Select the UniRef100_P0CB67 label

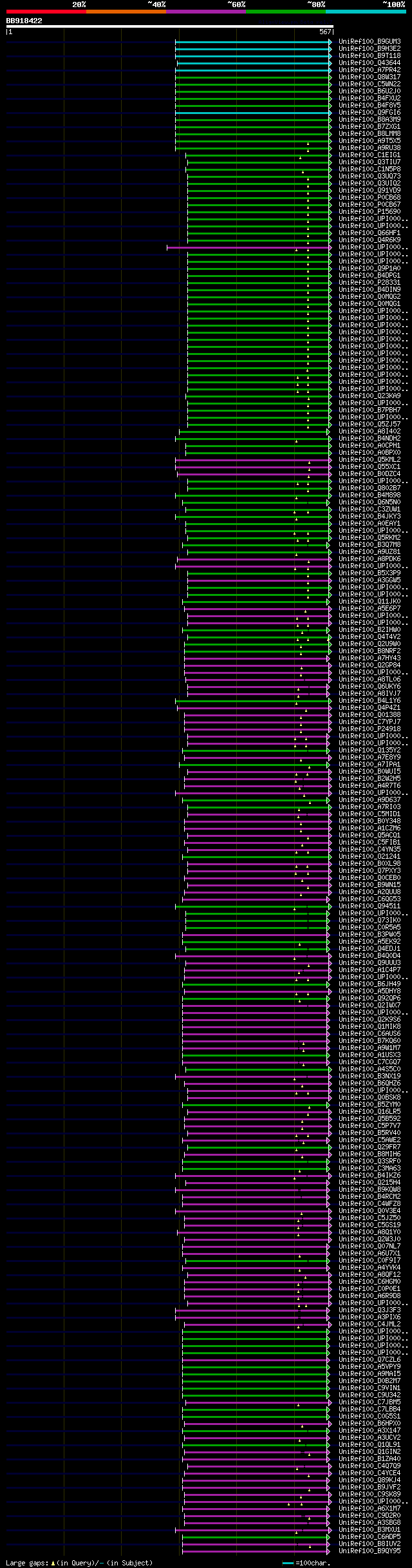(x=370, y=205)
